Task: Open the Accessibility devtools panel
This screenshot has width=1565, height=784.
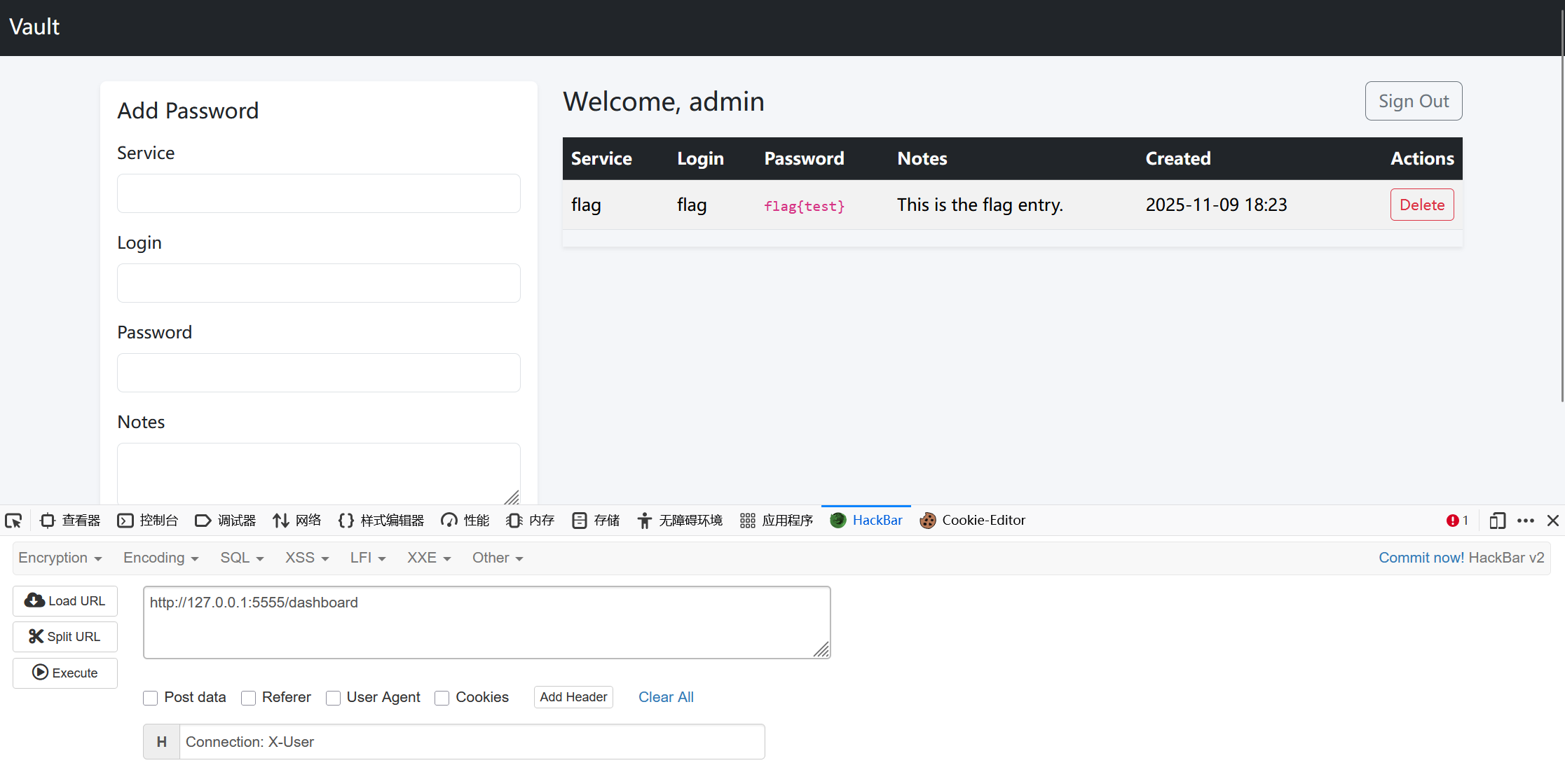Action: [x=680, y=521]
